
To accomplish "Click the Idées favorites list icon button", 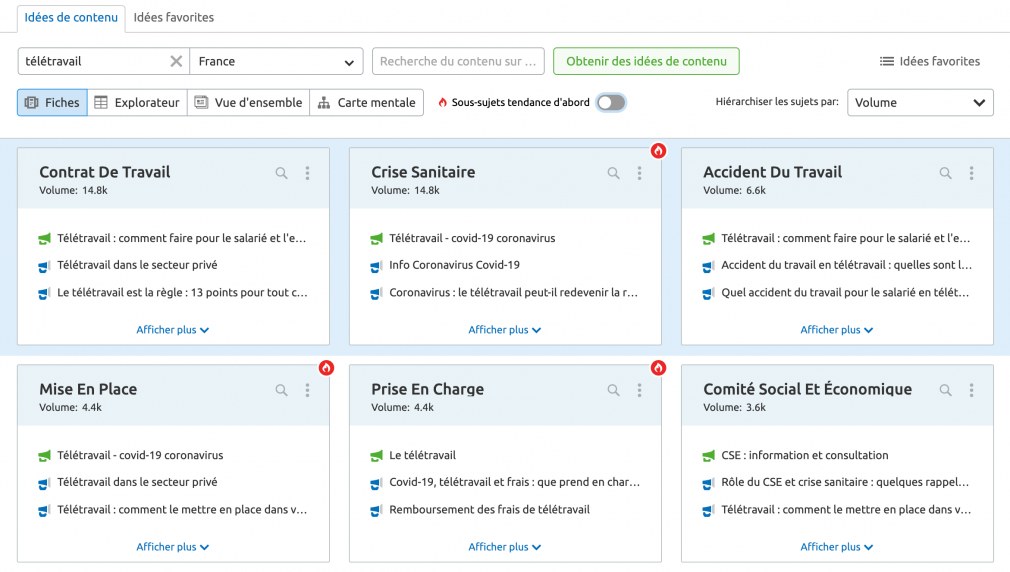I will click(x=930, y=61).
